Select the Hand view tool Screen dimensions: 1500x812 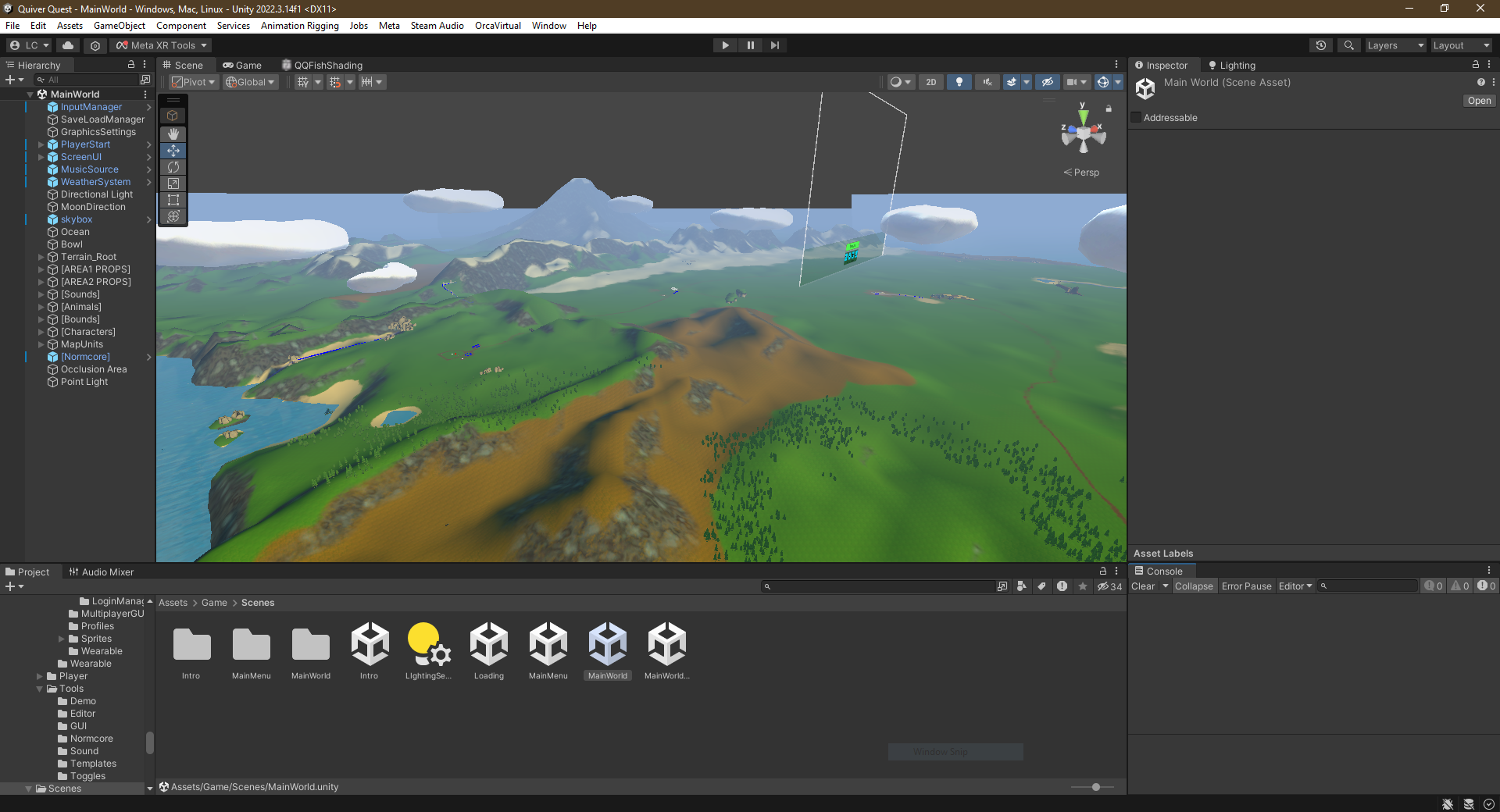click(173, 134)
